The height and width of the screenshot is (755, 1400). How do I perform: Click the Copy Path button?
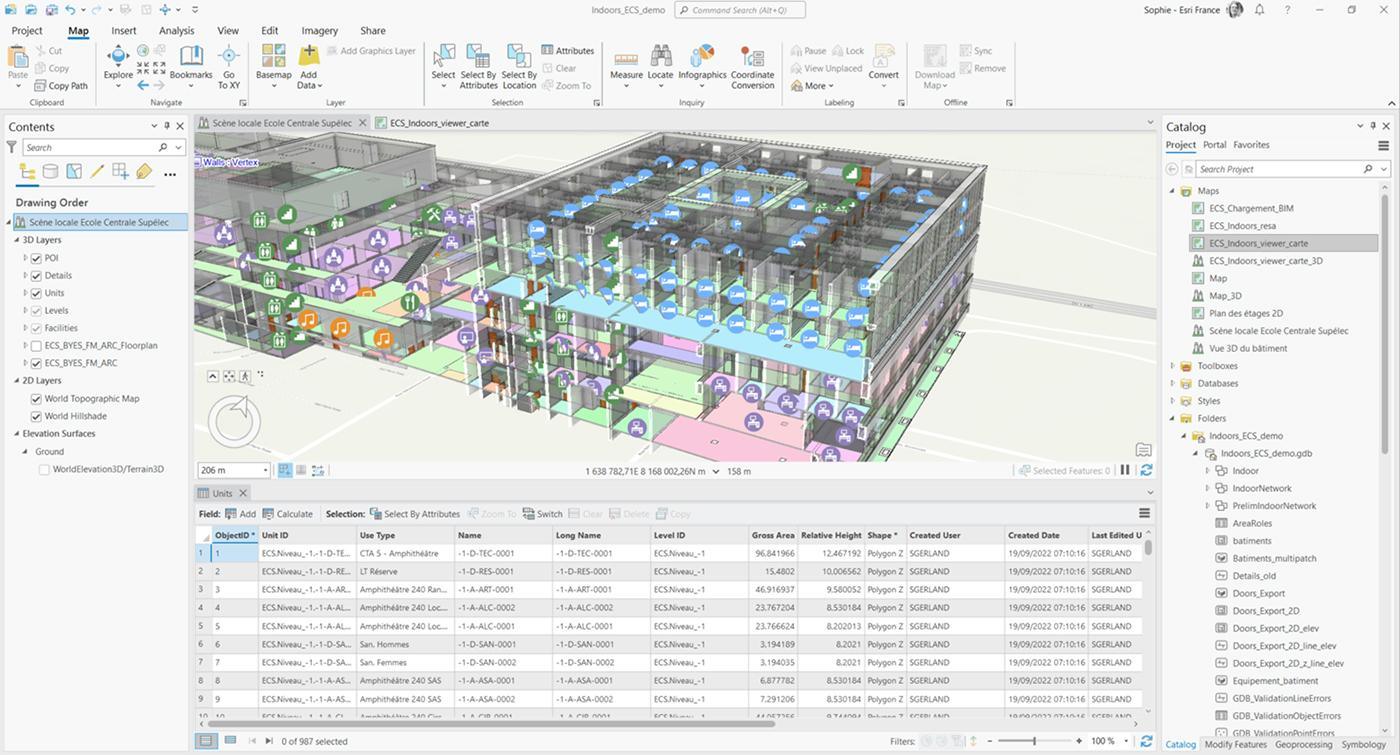point(60,86)
